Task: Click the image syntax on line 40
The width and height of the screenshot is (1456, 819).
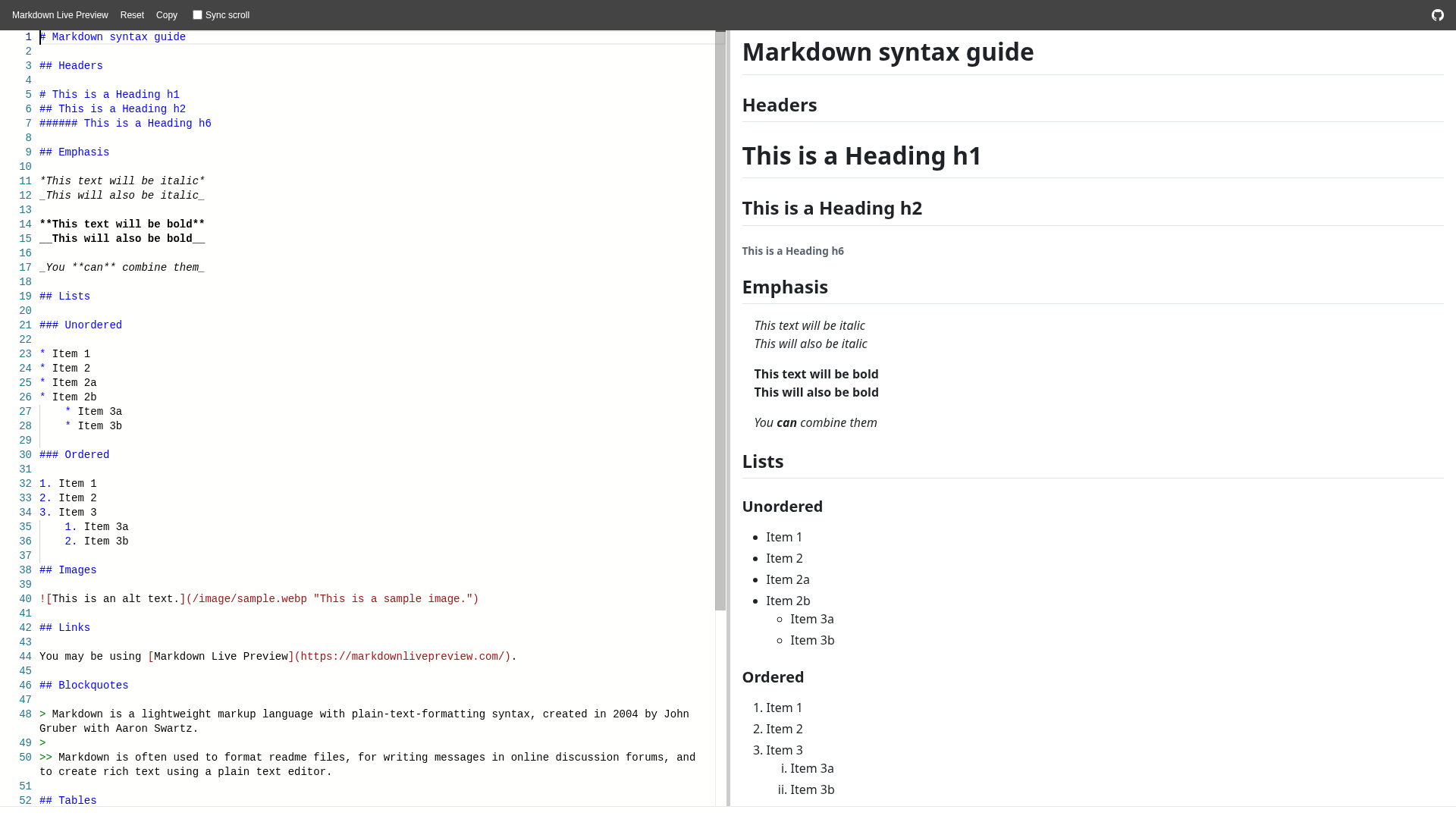Action: [x=258, y=598]
